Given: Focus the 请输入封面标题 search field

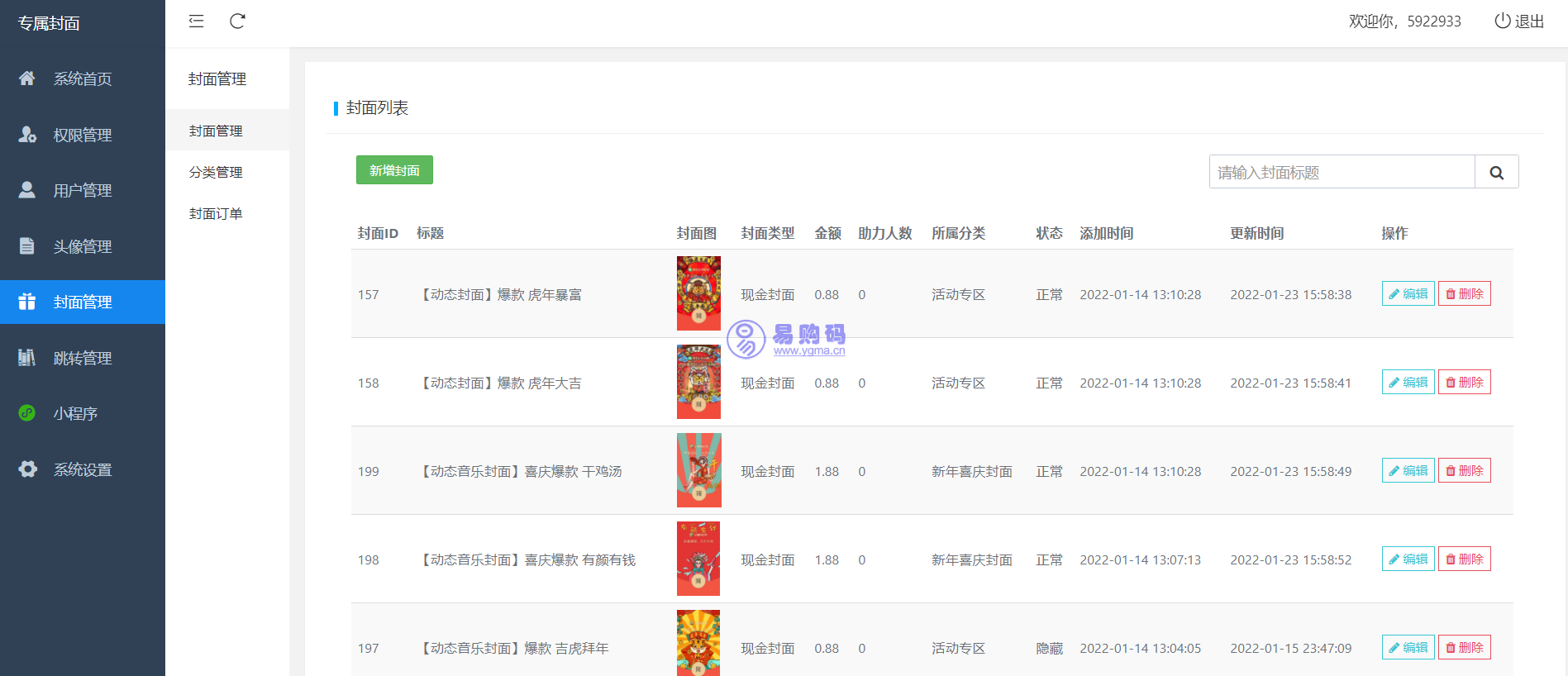Looking at the screenshot, I should pyautogui.click(x=1342, y=172).
